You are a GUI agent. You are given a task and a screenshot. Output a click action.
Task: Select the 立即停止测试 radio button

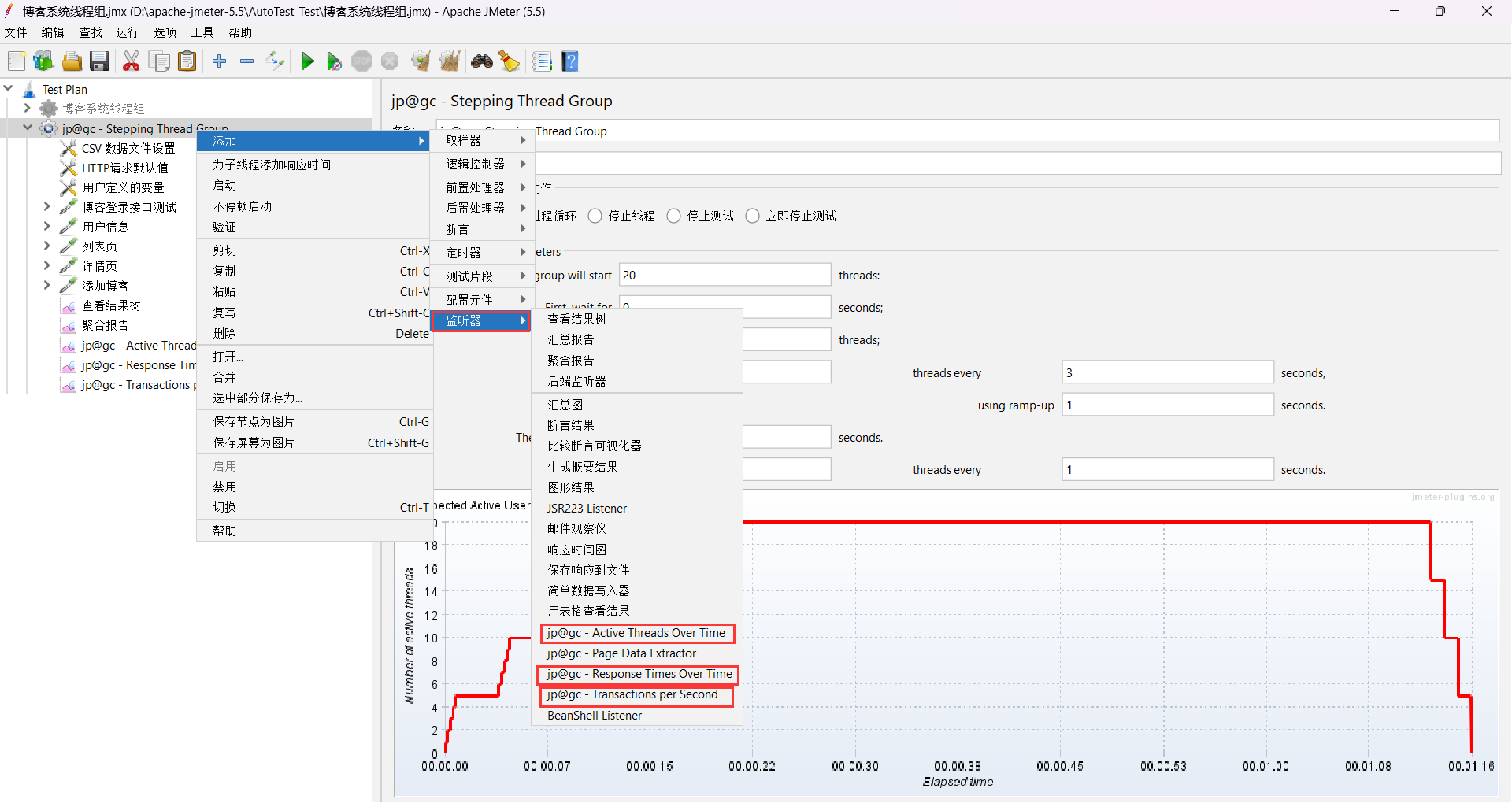[753, 216]
